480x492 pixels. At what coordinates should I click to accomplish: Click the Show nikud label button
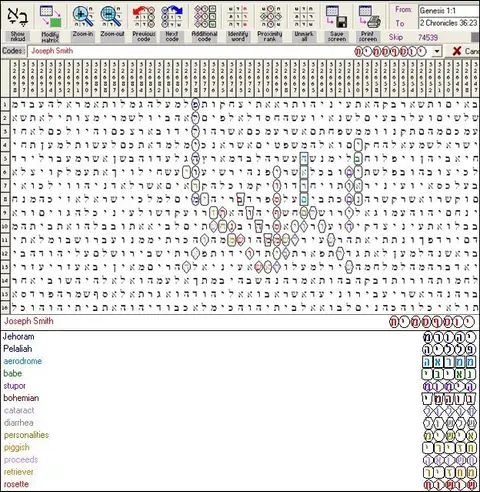click(18, 37)
